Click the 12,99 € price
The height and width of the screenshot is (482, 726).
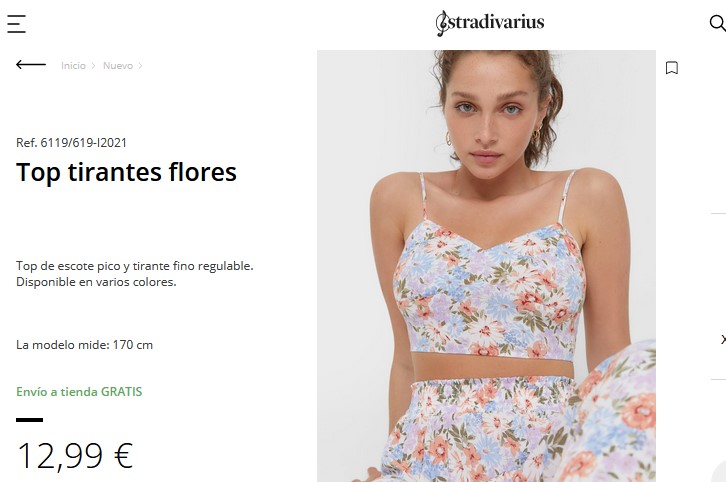coord(75,456)
